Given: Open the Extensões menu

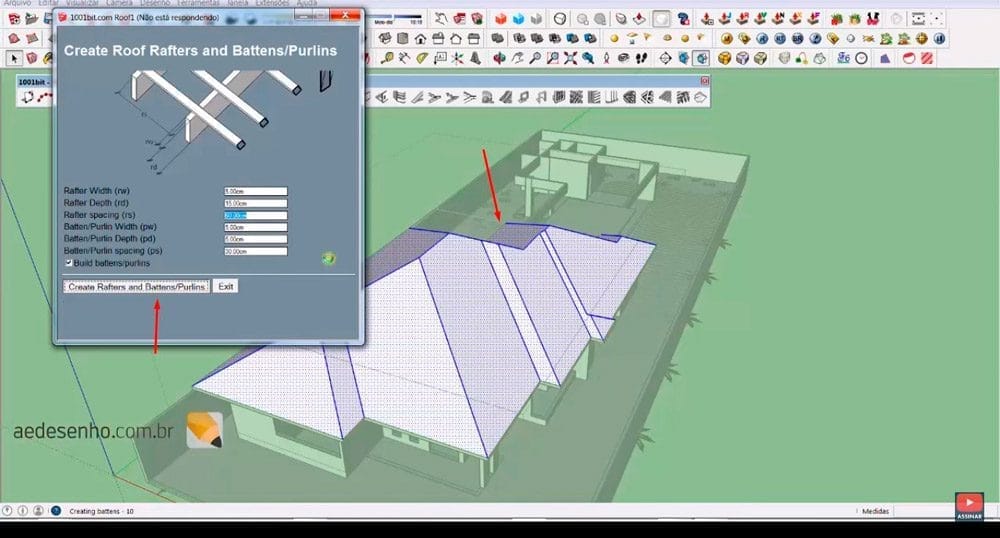Looking at the screenshot, I should [274, 3].
